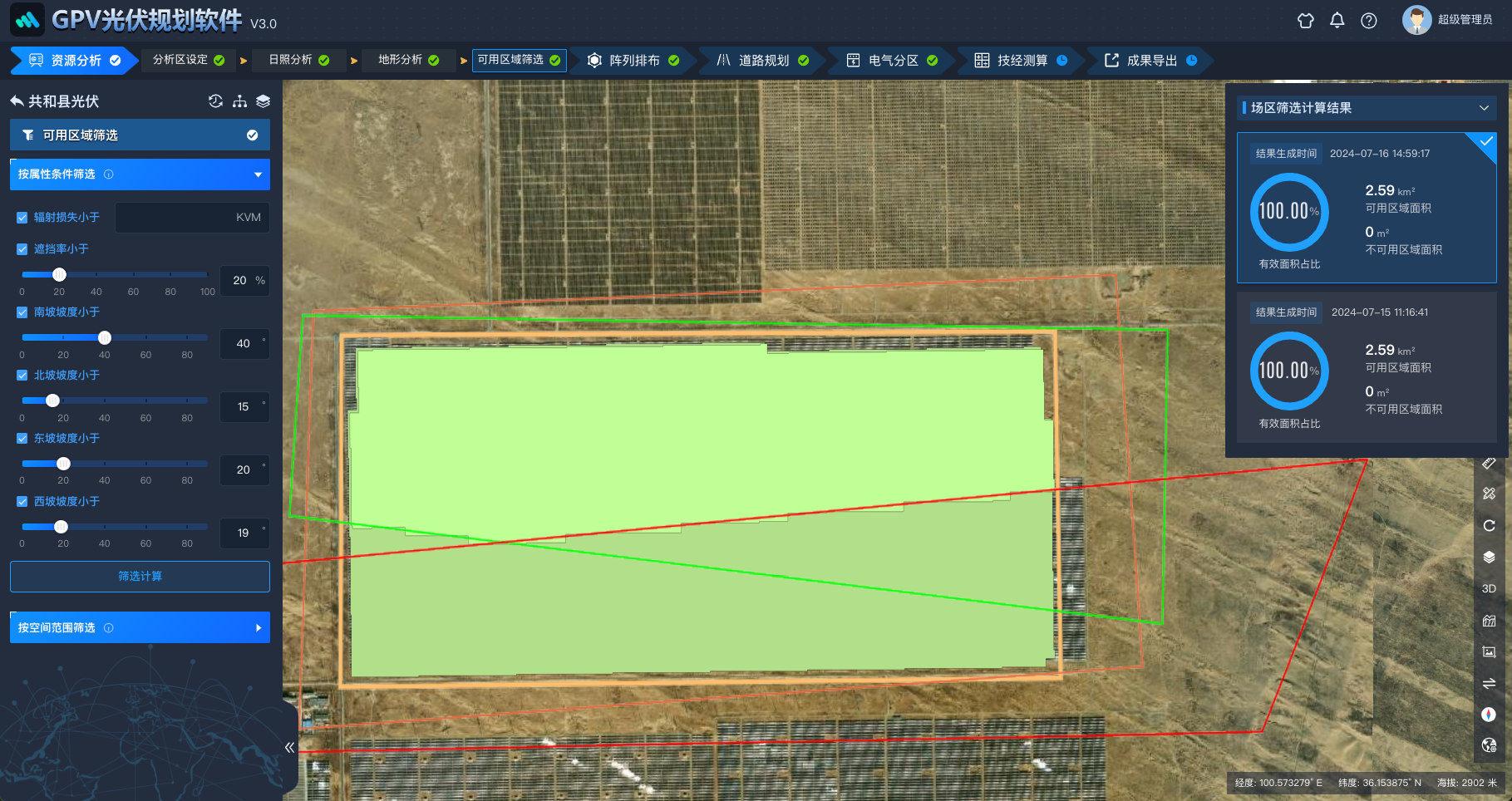This screenshot has width=1512, height=801.
Task: Click the map refresh icon
Action: click(1489, 525)
